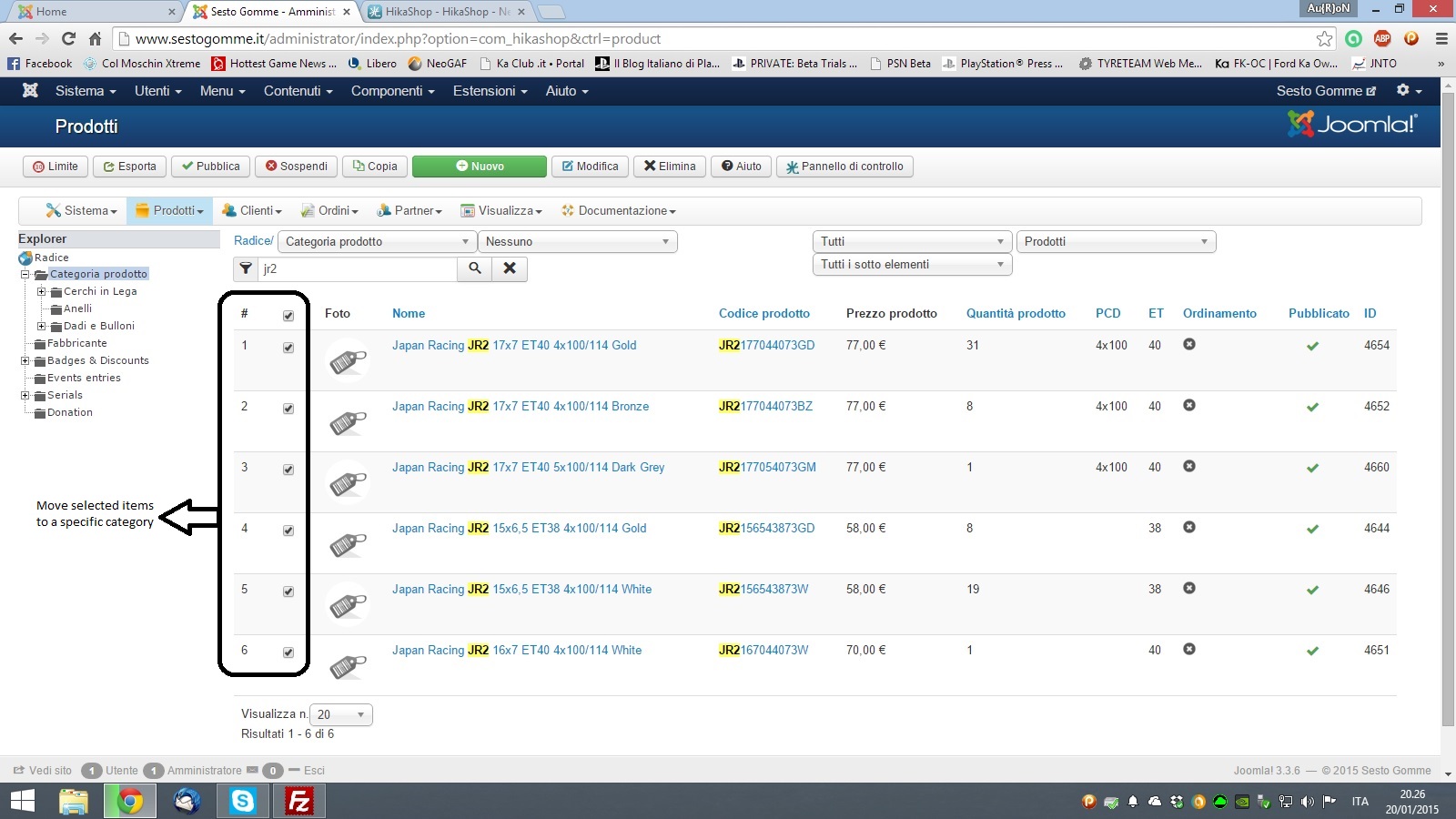
Task: Open the Chrome hamburger menu
Action: (1441, 38)
